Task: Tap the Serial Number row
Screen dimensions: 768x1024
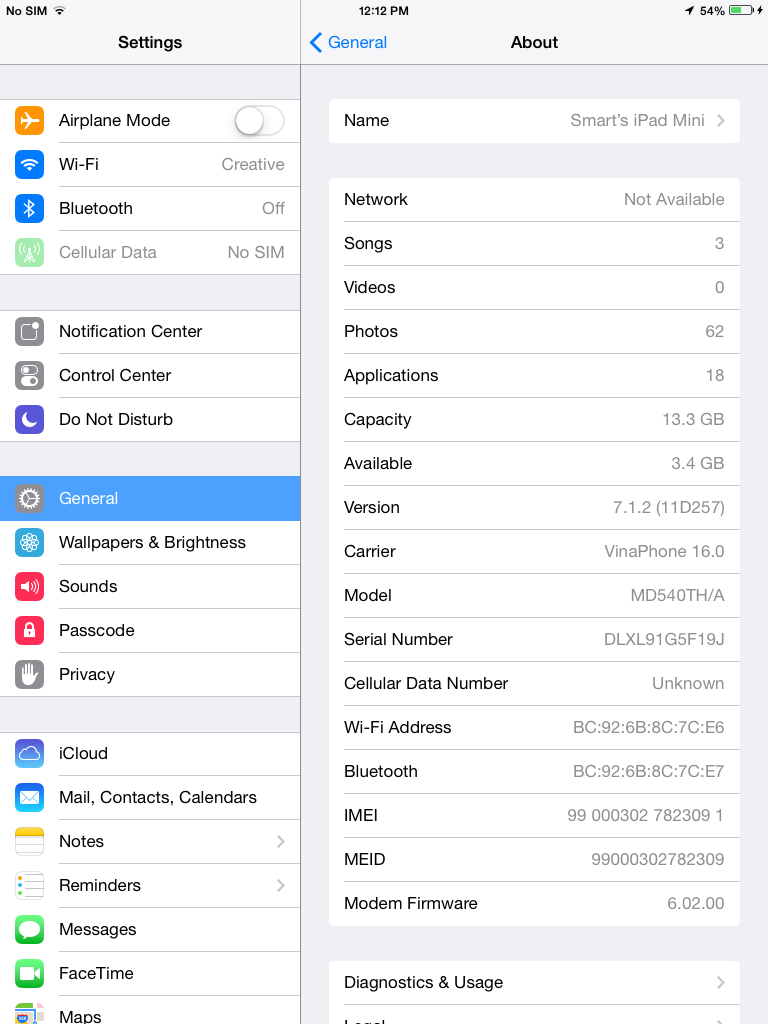Action: coord(534,639)
